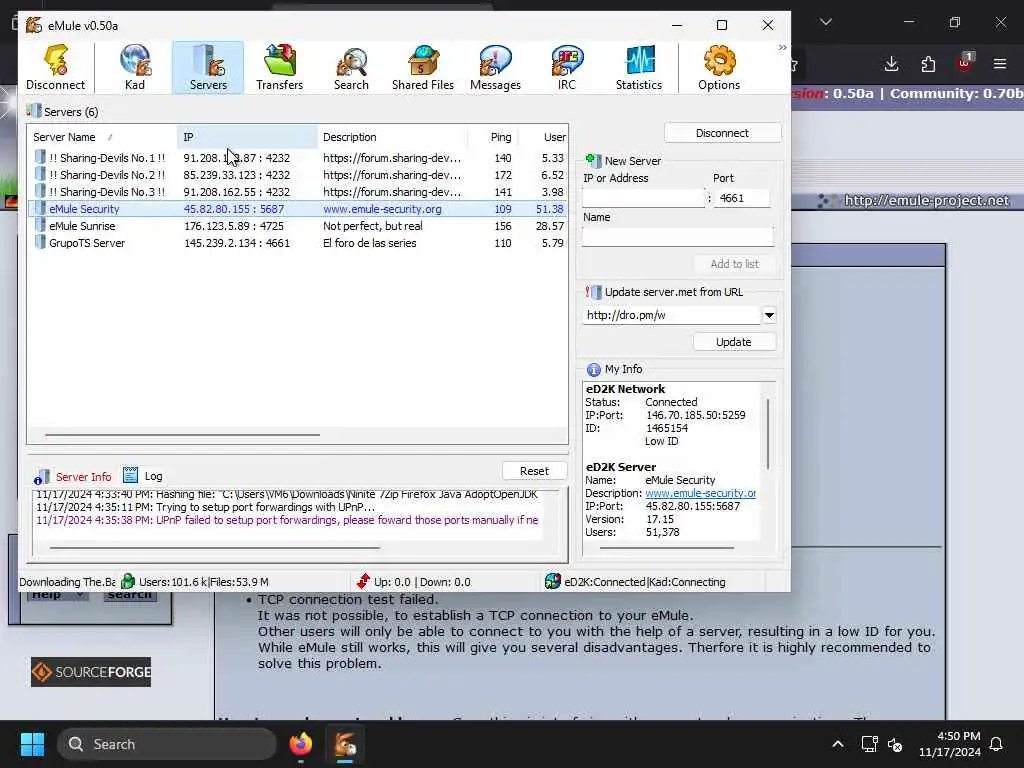Open Shared Files view

(423, 67)
